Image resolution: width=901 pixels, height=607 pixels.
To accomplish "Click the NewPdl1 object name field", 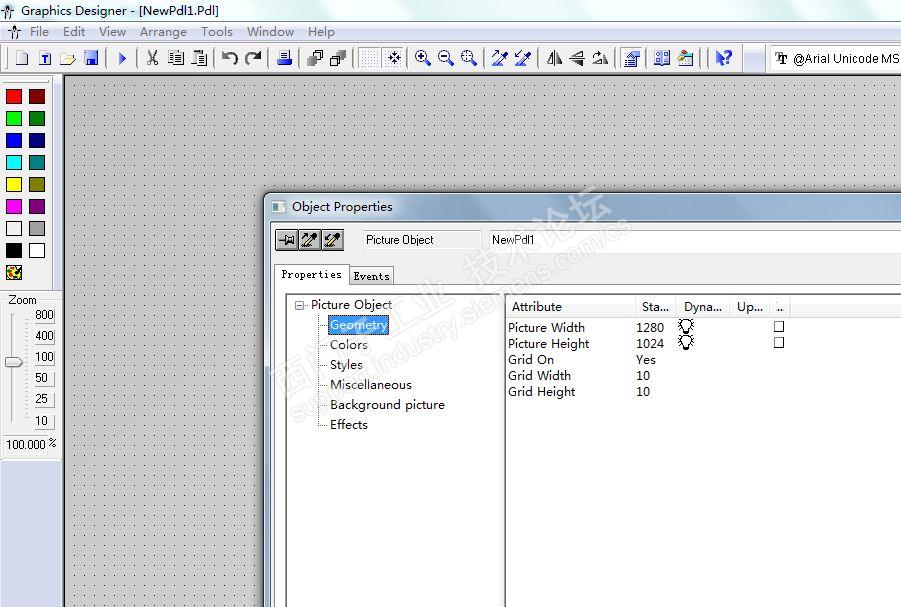I will coord(694,240).
